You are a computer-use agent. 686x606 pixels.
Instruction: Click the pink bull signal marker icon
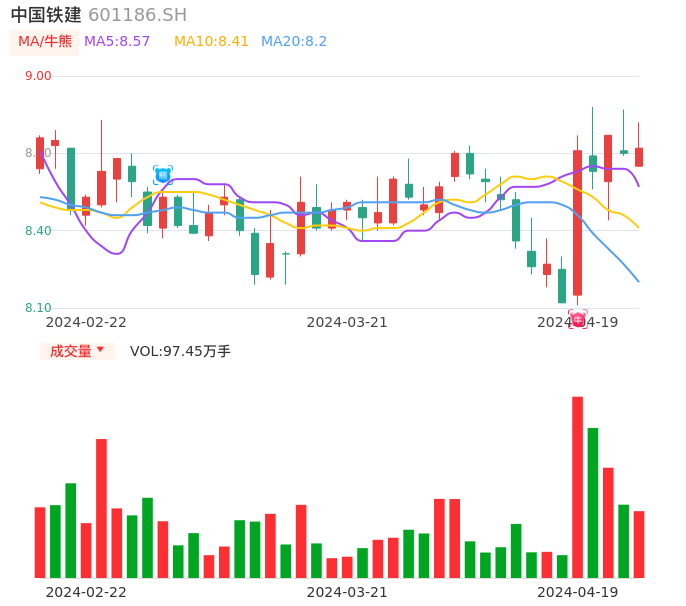tap(578, 319)
